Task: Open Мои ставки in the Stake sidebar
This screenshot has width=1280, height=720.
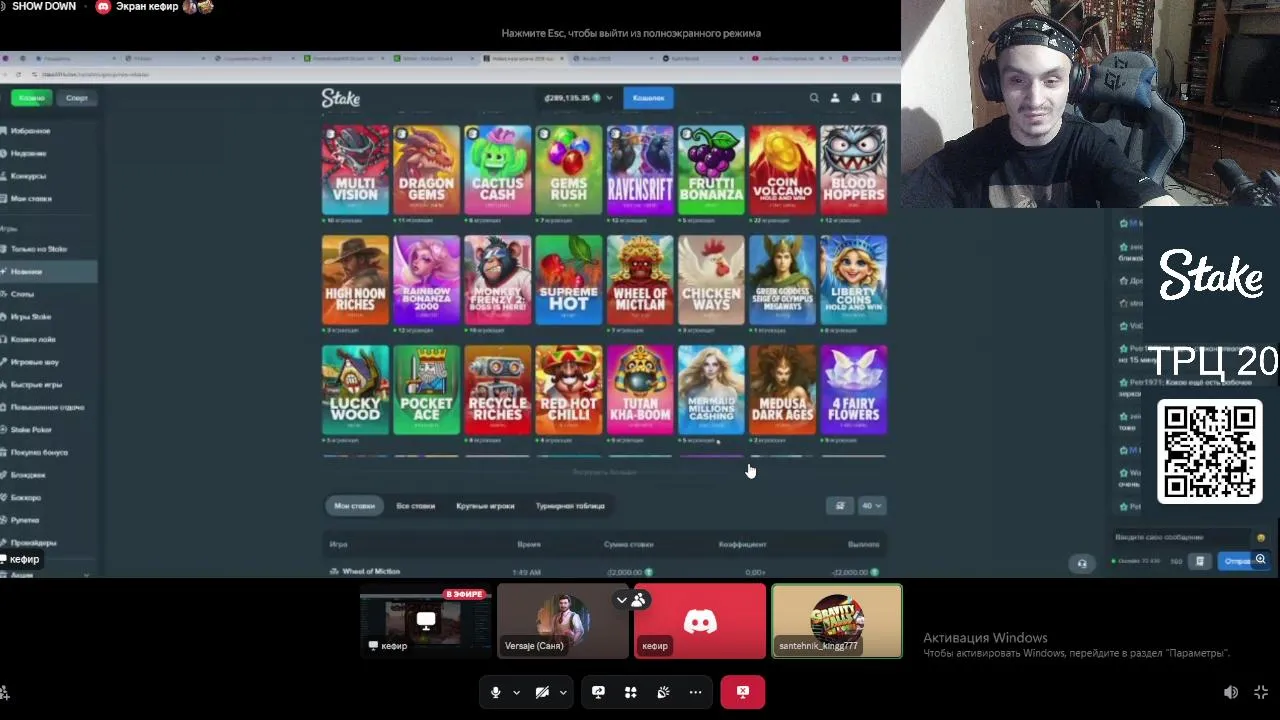Action: tap(31, 198)
